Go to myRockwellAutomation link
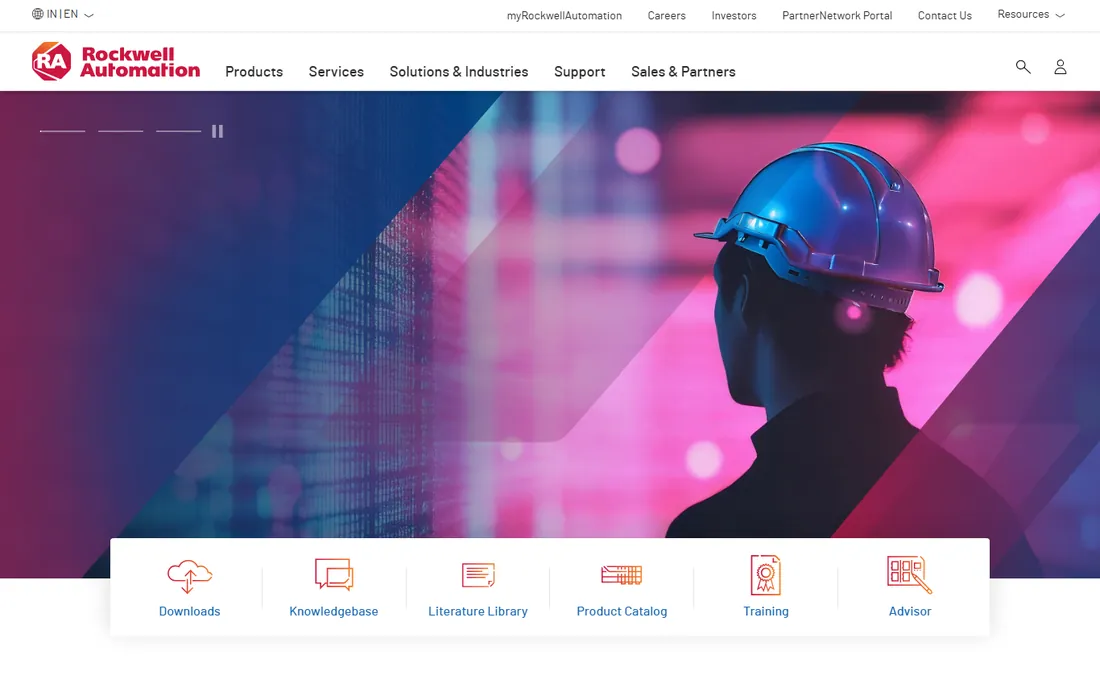Image resolution: width=1100 pixels, height=688 pixels. pos(564,15)
